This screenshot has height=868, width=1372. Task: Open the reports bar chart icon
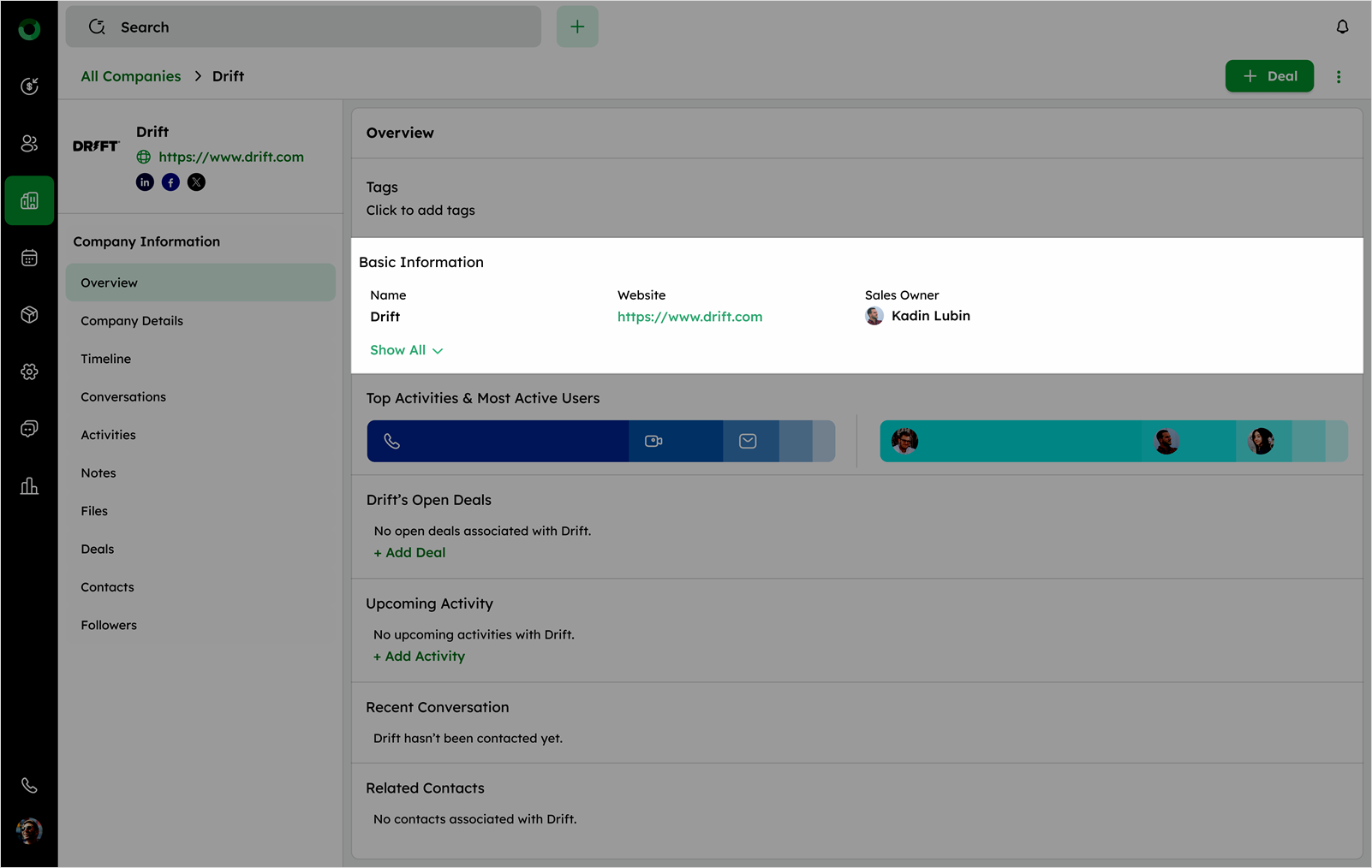click(x=29, y=486)
